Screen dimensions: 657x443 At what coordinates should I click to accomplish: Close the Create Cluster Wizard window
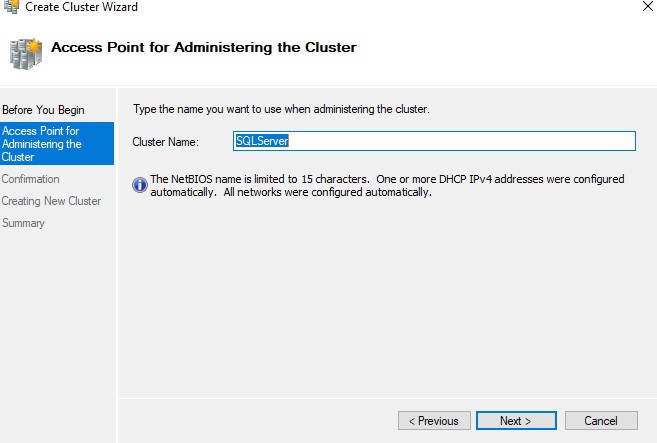click(647, 6)
